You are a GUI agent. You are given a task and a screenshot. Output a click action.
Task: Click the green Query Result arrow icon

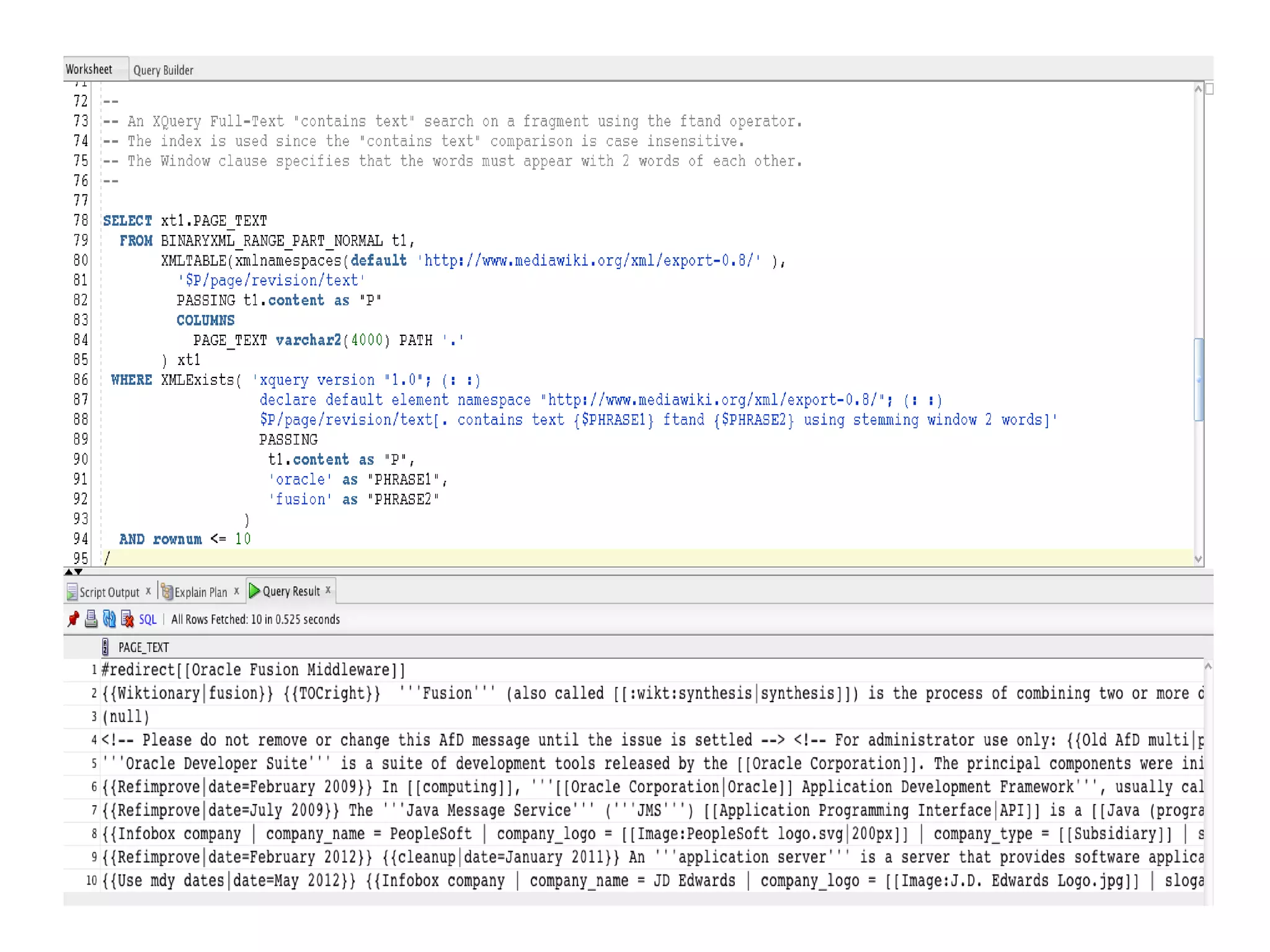pos(254,591)
